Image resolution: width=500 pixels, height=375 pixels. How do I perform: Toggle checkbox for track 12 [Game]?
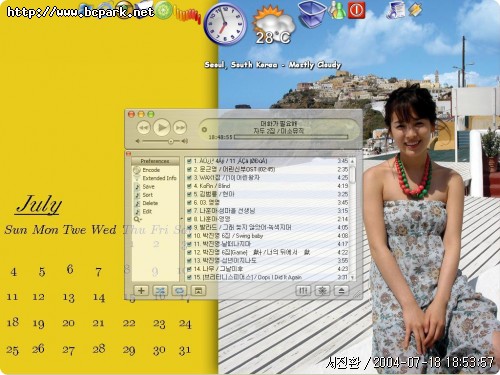point(189,252)
